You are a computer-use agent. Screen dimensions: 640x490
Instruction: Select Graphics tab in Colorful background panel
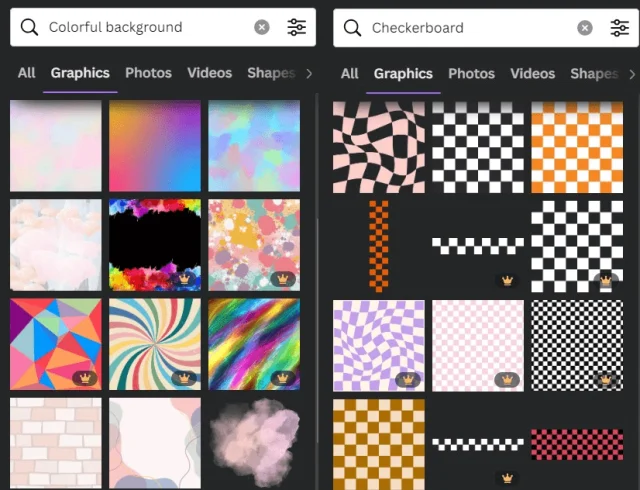[80, 73]
